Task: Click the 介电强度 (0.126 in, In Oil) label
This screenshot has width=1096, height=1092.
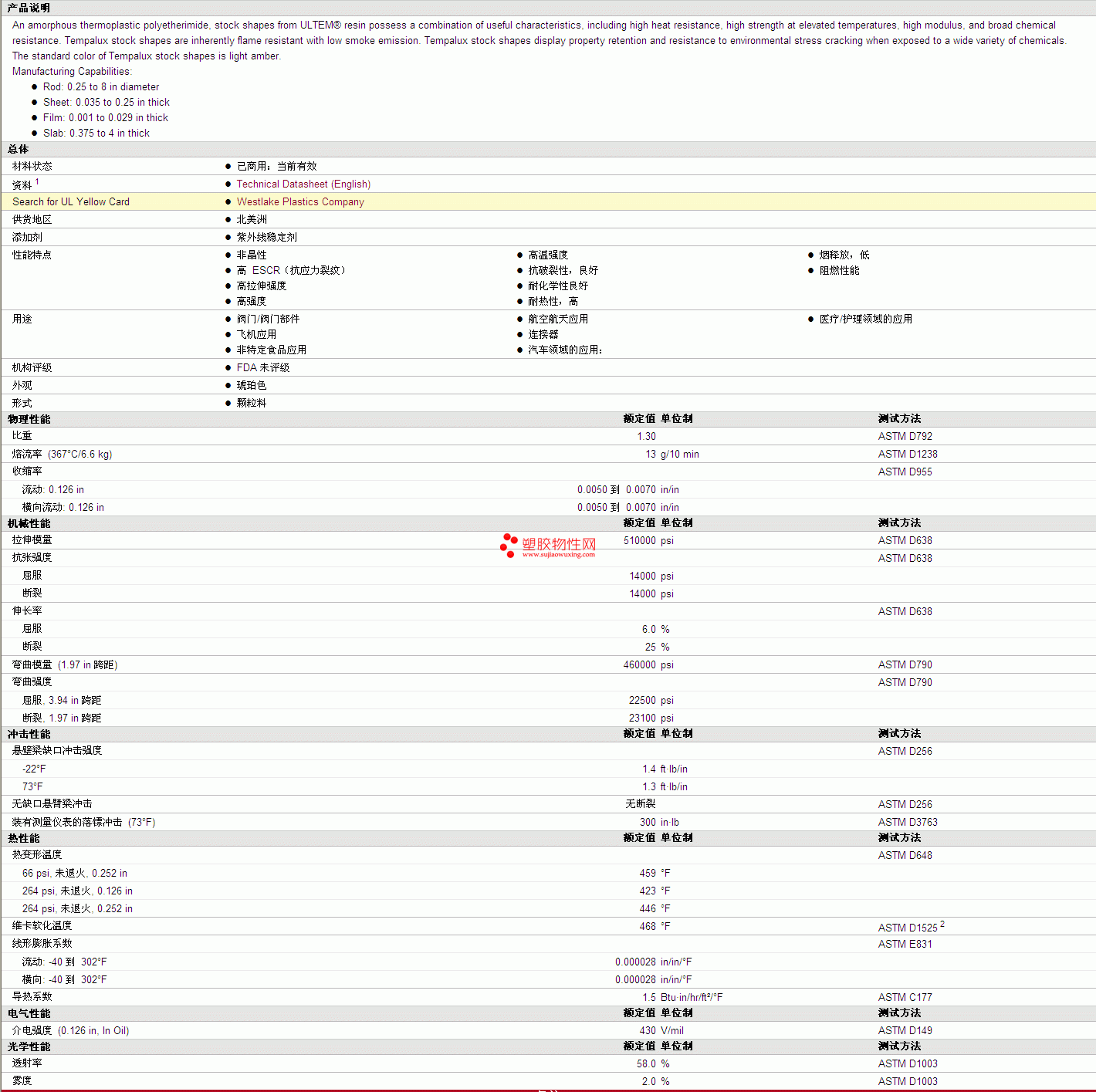Action: click(x=71, y=1030)
